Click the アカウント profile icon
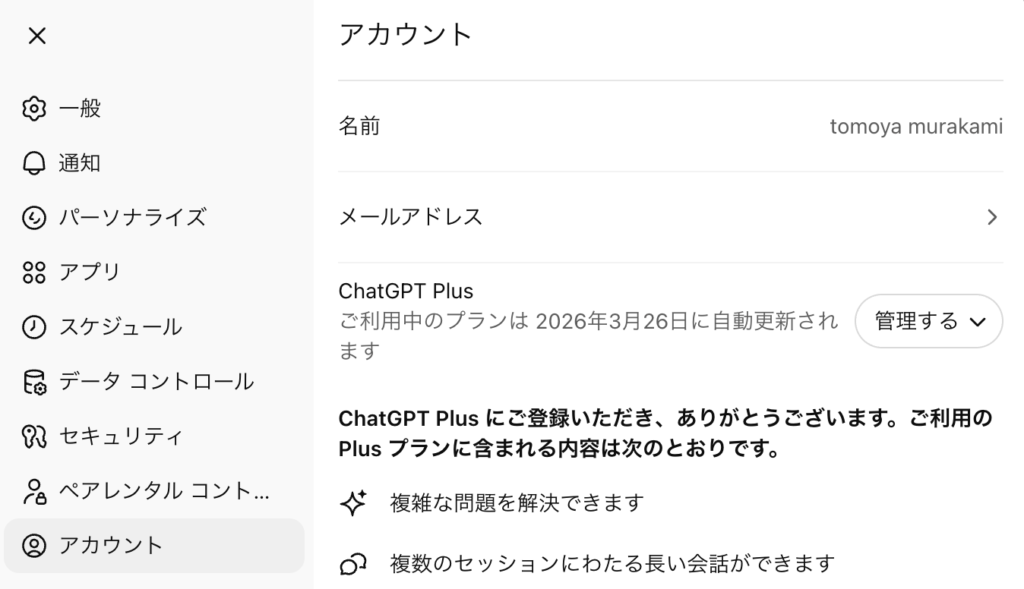Viewport: 1024px width, 589px height. point(34,545)
